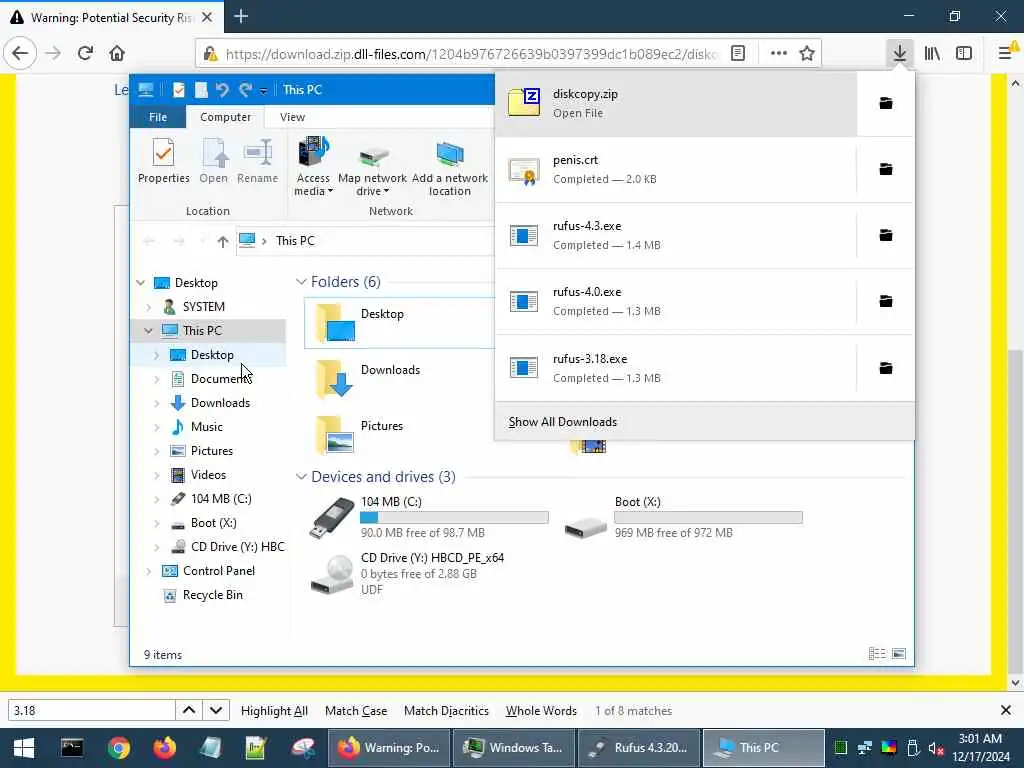
Task: Reload the current page
Action: (x=85, y=53)
